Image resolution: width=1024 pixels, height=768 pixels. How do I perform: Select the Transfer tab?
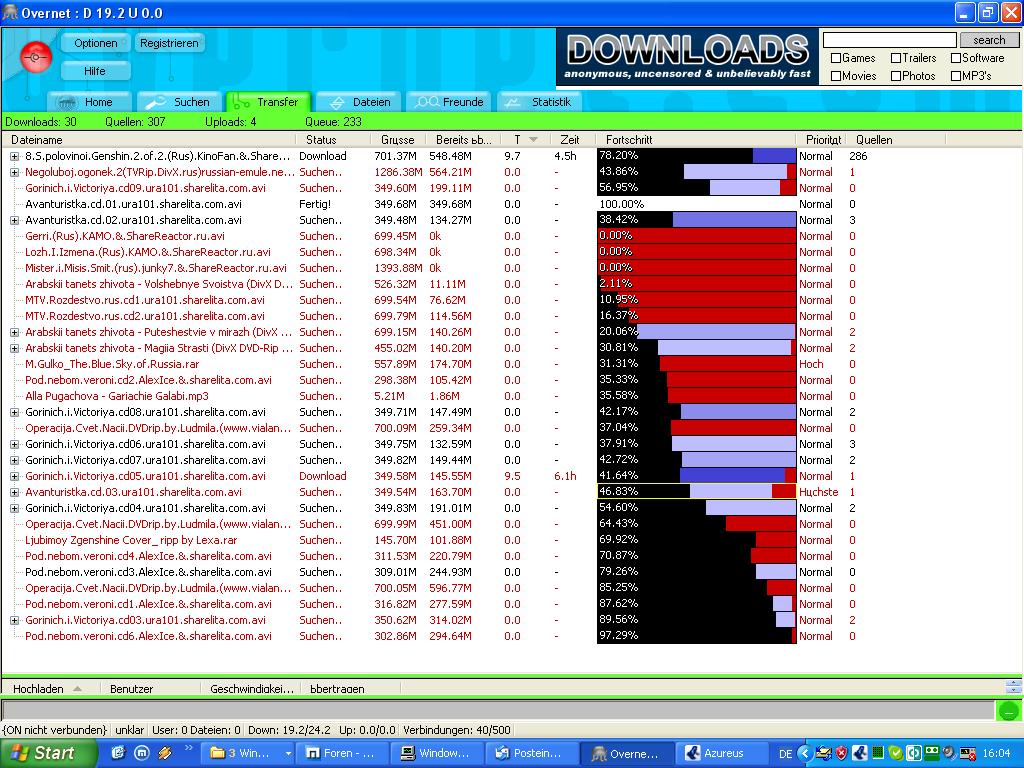point(268,102)
